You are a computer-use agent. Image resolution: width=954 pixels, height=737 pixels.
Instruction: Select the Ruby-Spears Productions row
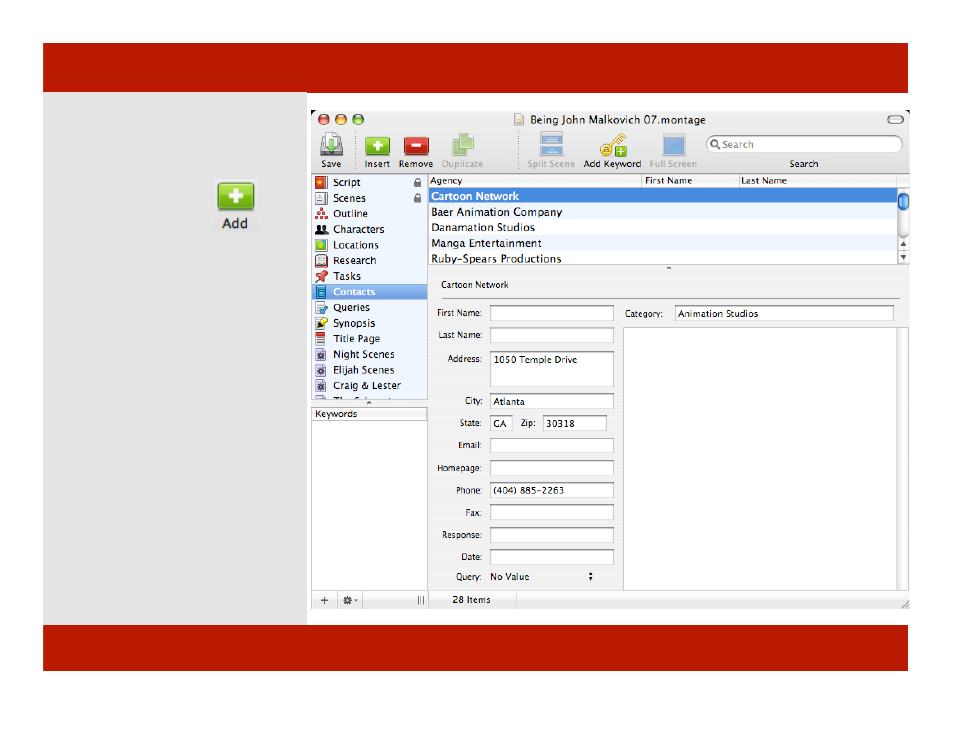tap(663, 258)
